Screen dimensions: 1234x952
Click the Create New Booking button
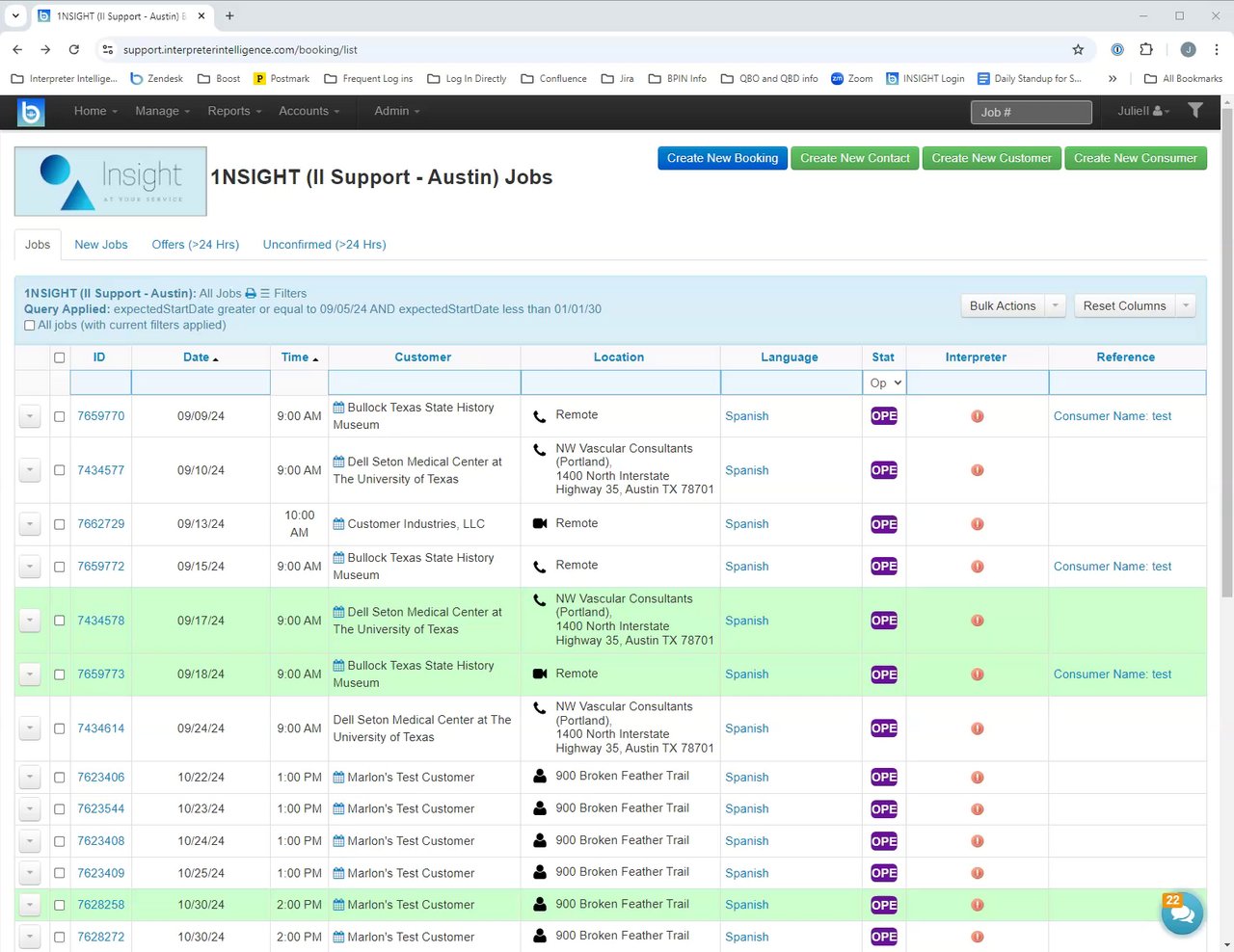tap(722, 158)
